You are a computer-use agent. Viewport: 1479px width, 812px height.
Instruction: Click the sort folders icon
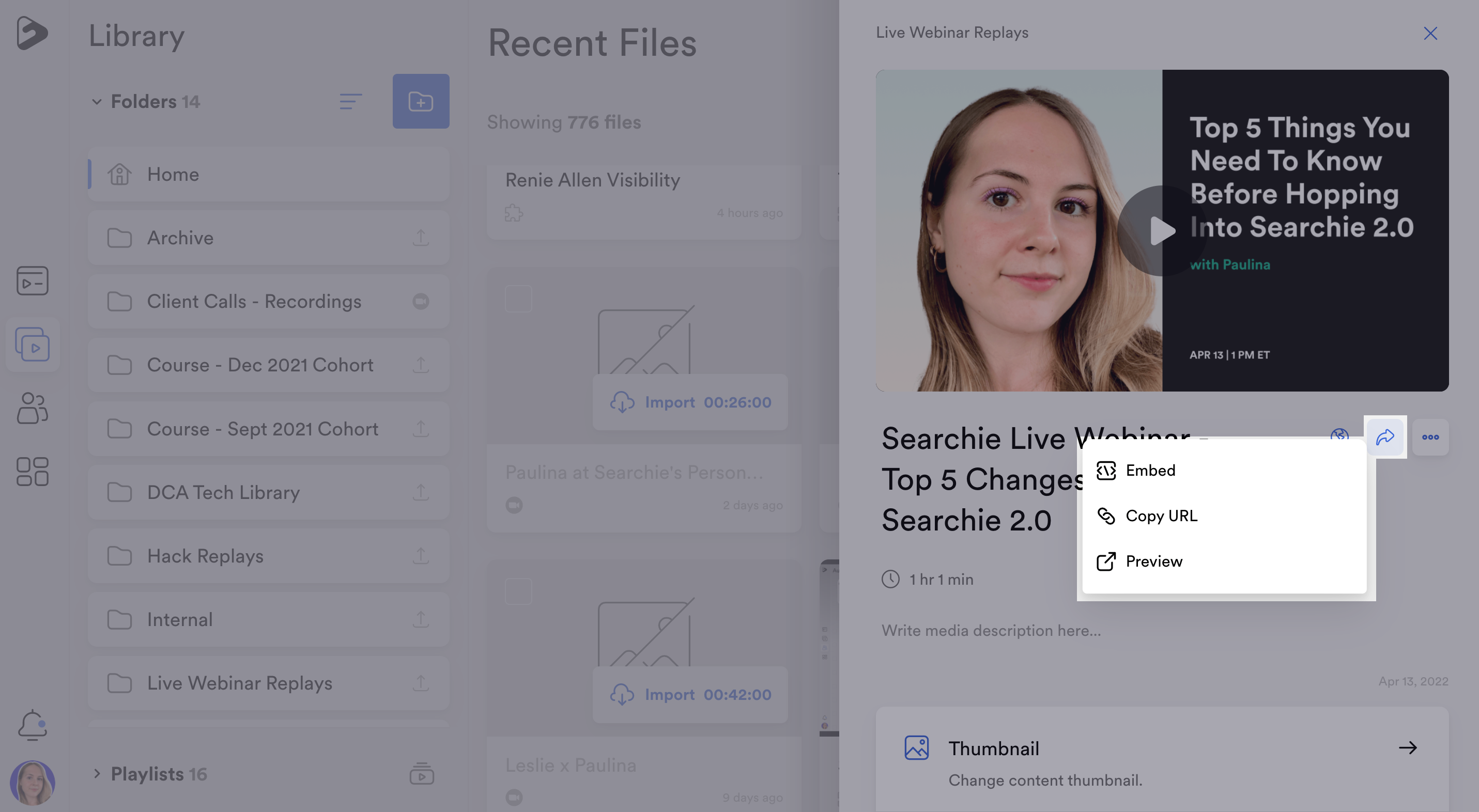pos(350,102)
